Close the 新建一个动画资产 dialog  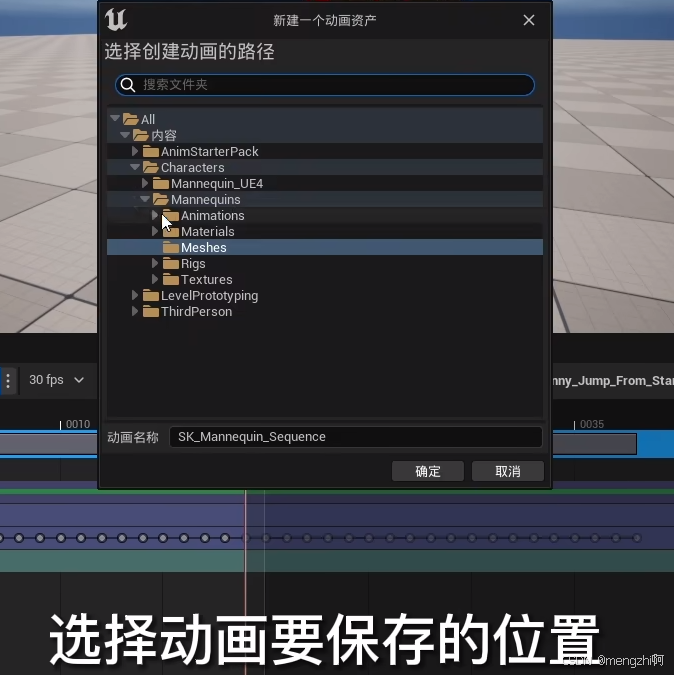[529, 20]
